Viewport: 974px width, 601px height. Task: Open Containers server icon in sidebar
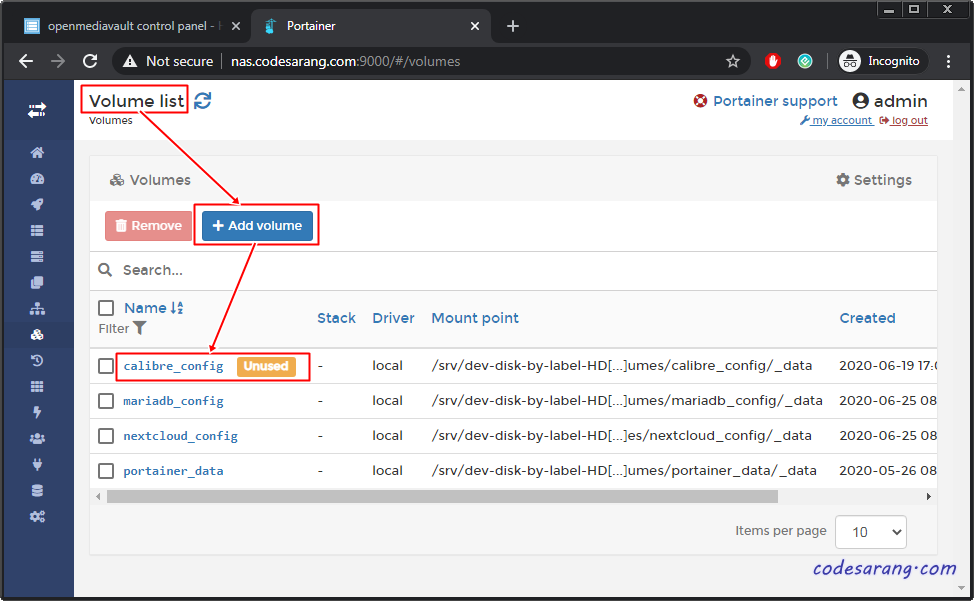(37, 256)
